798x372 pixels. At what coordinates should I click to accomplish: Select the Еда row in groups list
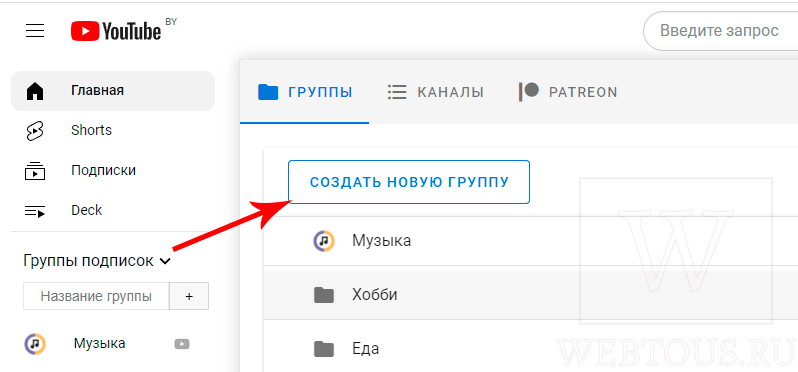coord(531,349)
